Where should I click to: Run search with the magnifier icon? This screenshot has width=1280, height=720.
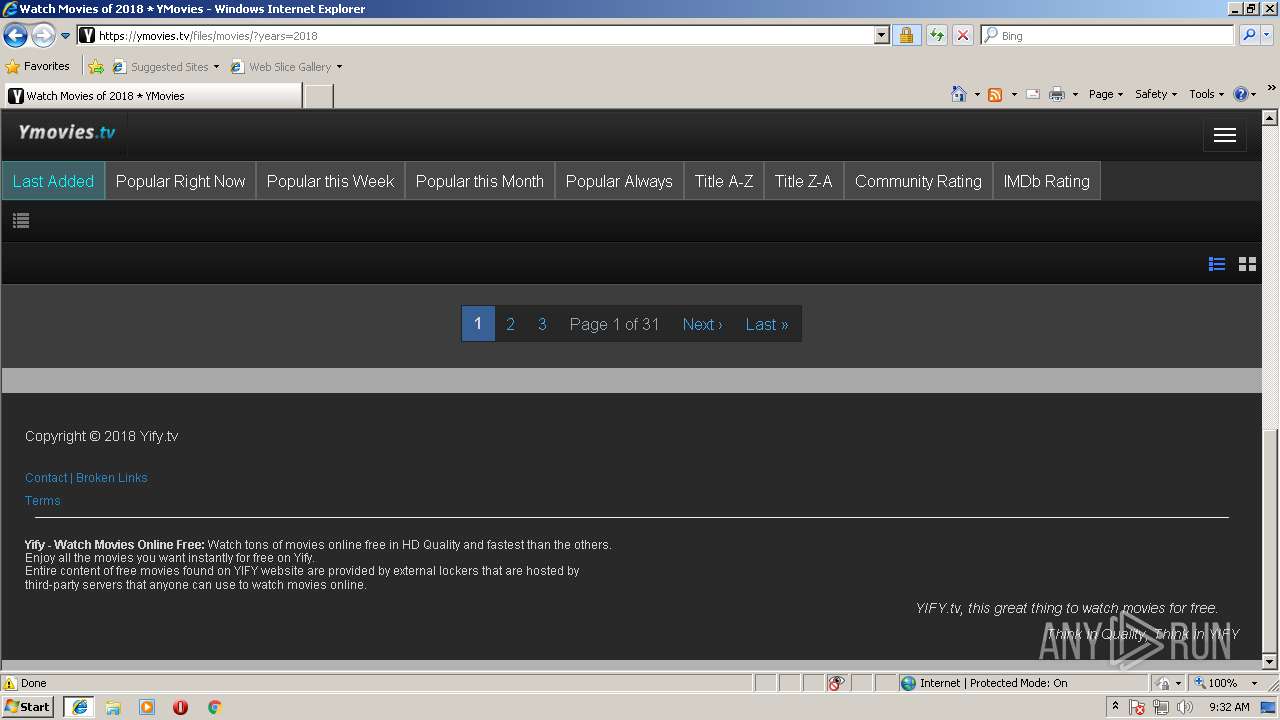tap(1248, 35)
